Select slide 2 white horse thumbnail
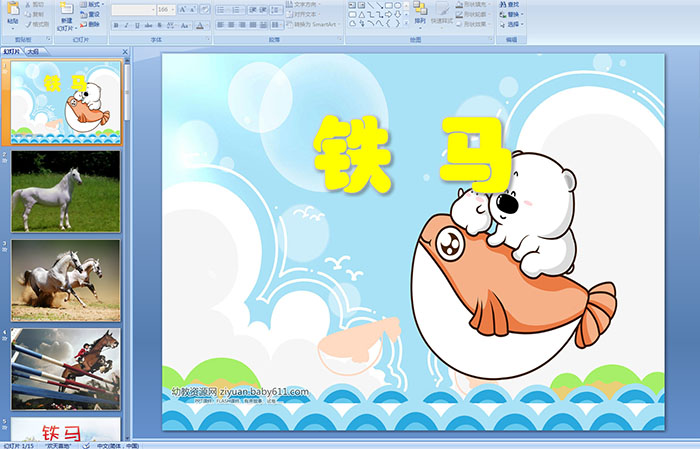 point(66,191)
